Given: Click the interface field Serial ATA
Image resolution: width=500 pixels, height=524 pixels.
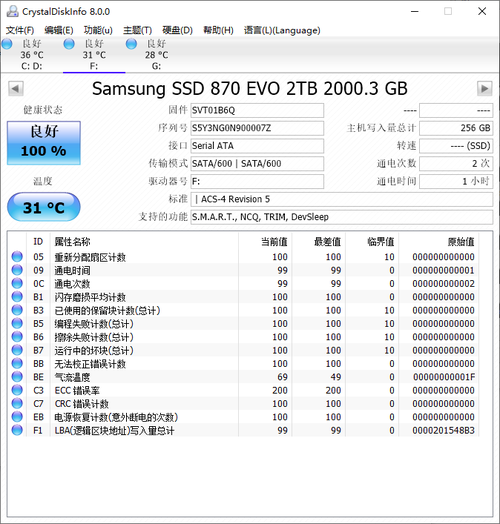Looking at the screenshot, I should coord(257,146).
